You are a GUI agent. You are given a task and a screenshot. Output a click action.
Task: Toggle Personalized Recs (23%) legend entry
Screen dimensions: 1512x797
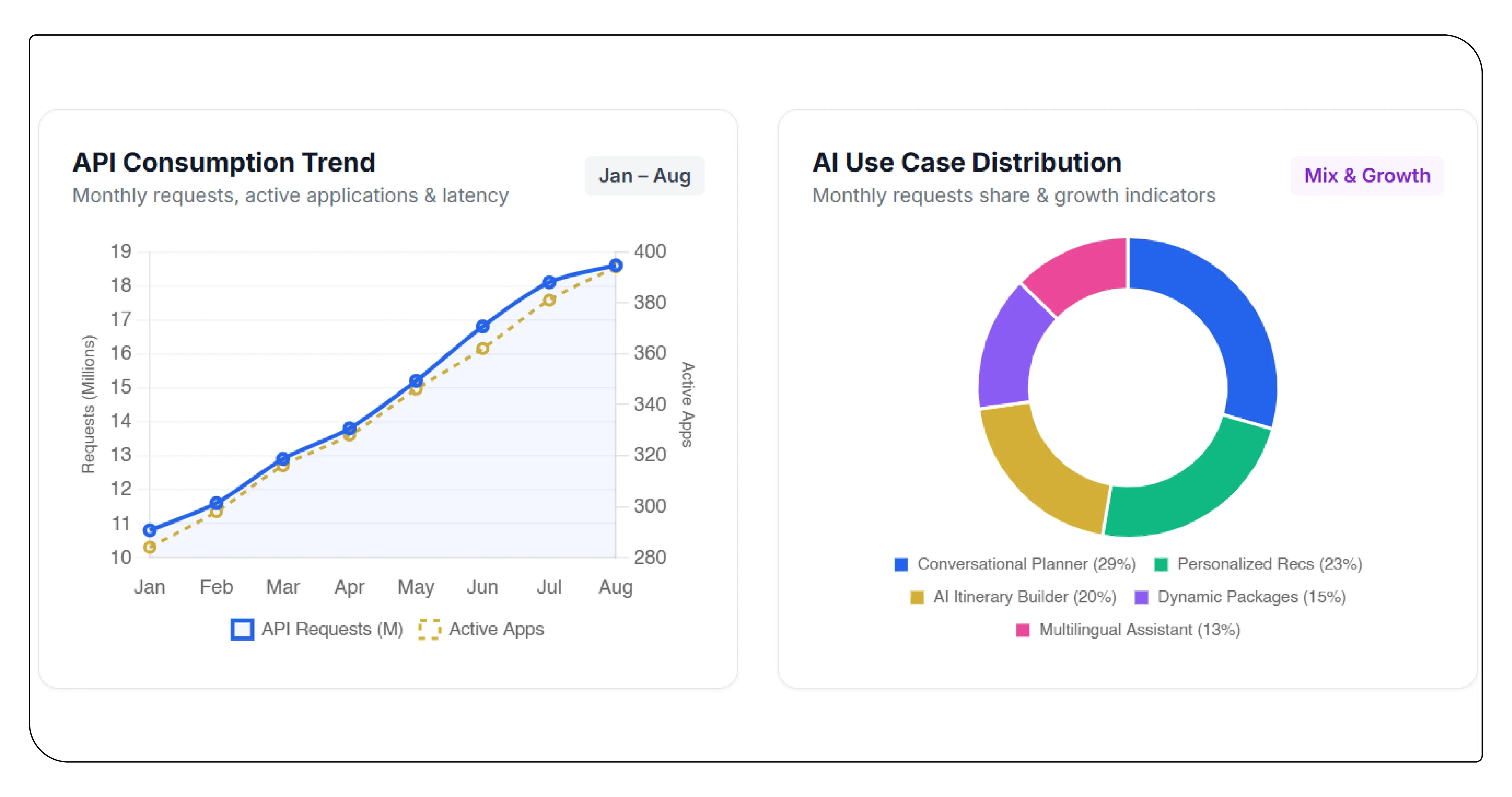(1257, 564)
